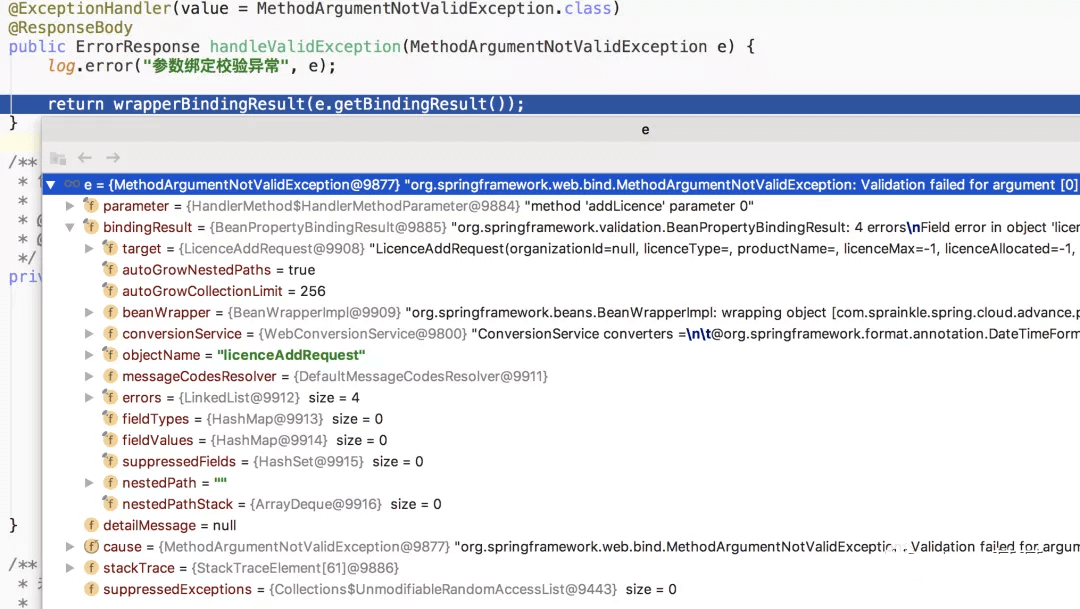
Task: Click the field icon beside 'parameter'
Action: (x=90, y=205)
